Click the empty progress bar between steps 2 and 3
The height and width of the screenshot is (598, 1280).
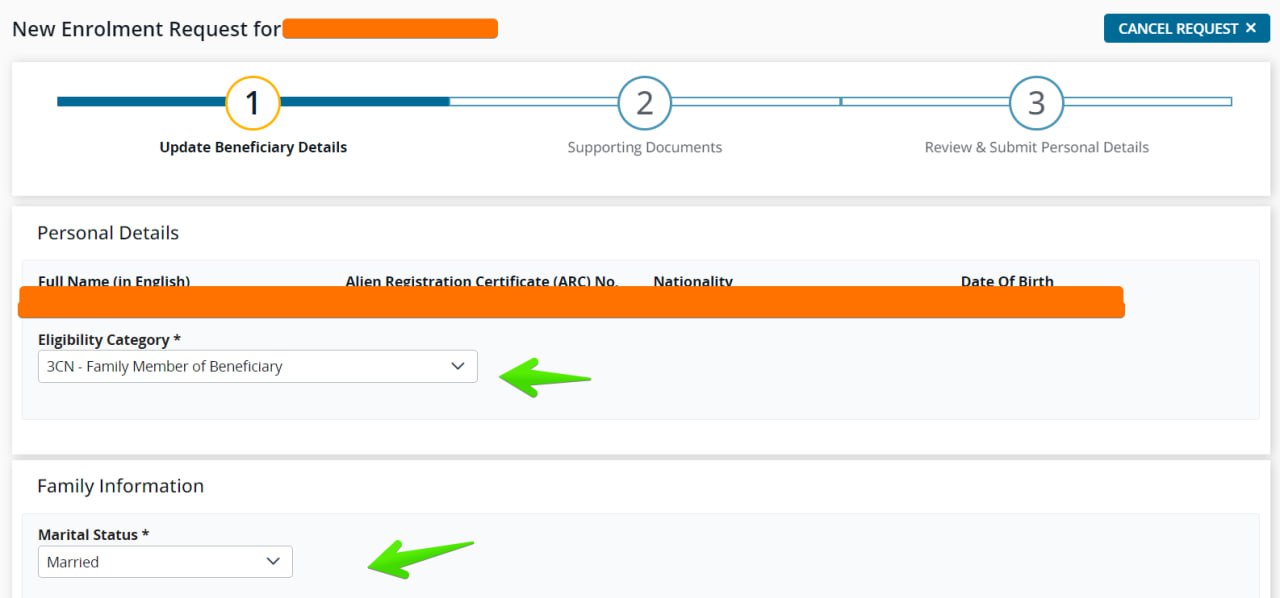pyautogui.click(x=840, y=102)
